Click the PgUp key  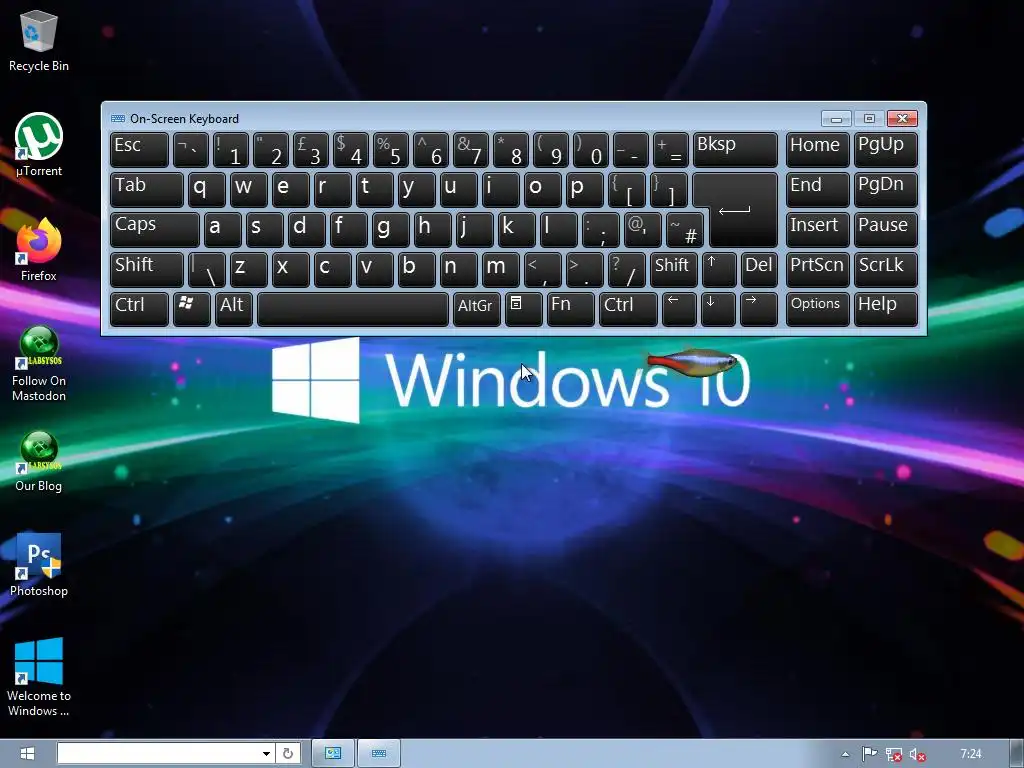click(886, 150)
